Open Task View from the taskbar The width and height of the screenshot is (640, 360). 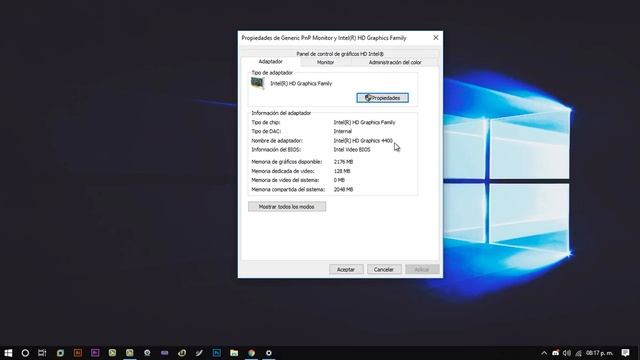coord(42,353)
